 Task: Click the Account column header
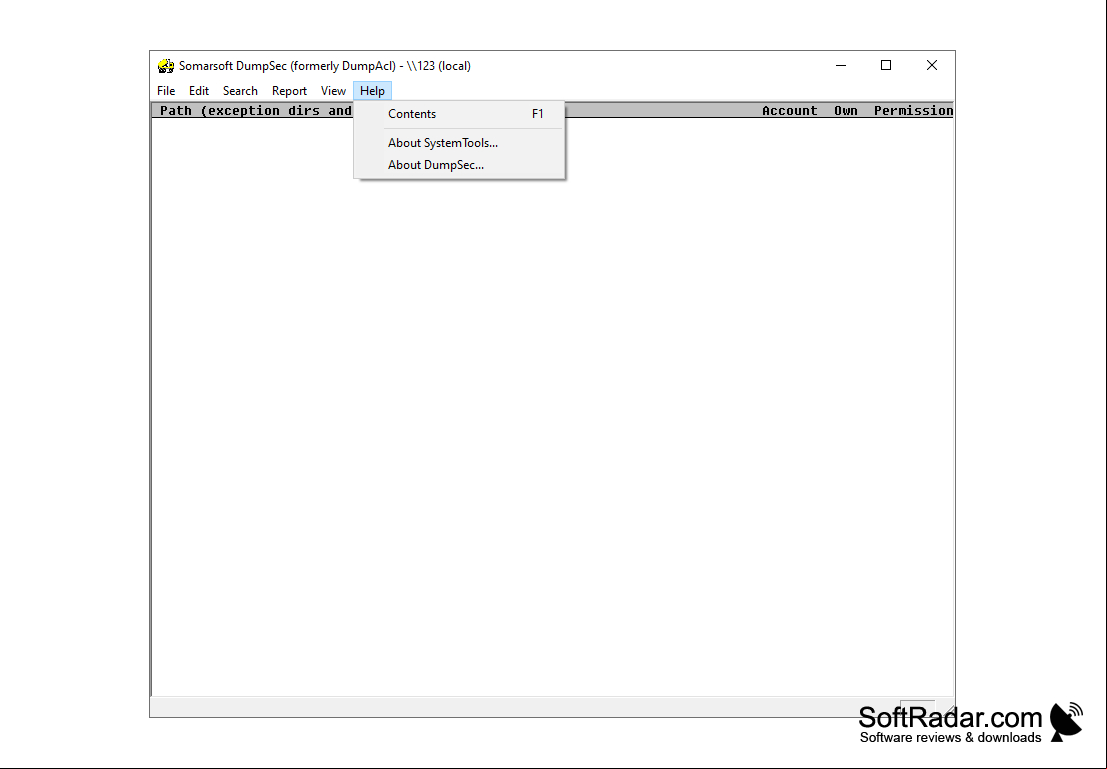pos(789,110)
